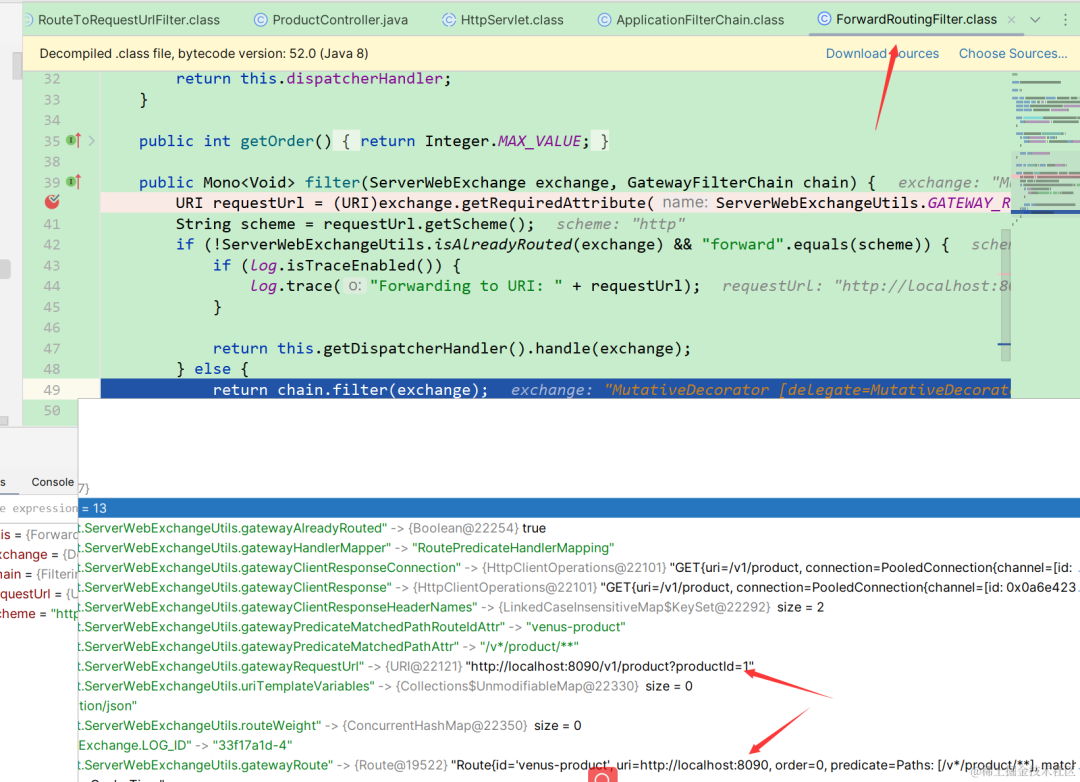Open the Console debugger tab
The image size is (1080, 782).
[52, 482]
